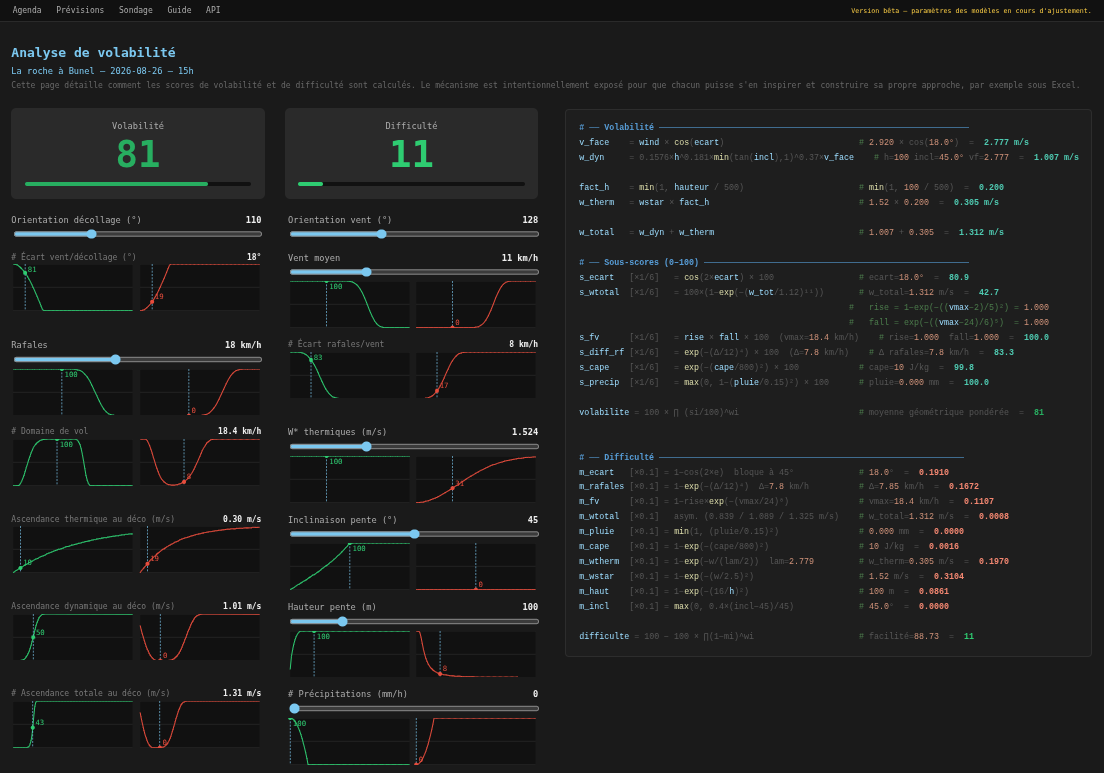
Task: Click the red Ascendance thermique chart
Action: [200, 550]
